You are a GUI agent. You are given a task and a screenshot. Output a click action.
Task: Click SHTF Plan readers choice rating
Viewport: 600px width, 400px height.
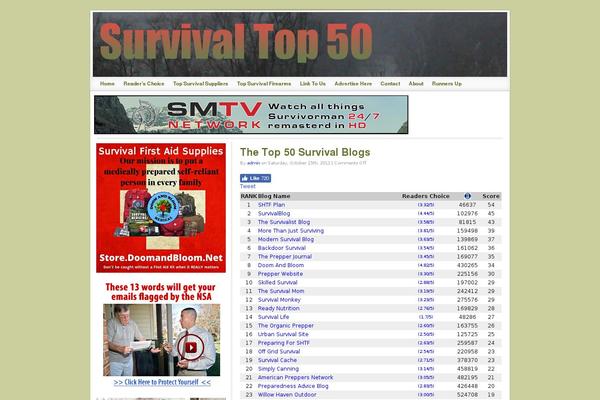426,205
